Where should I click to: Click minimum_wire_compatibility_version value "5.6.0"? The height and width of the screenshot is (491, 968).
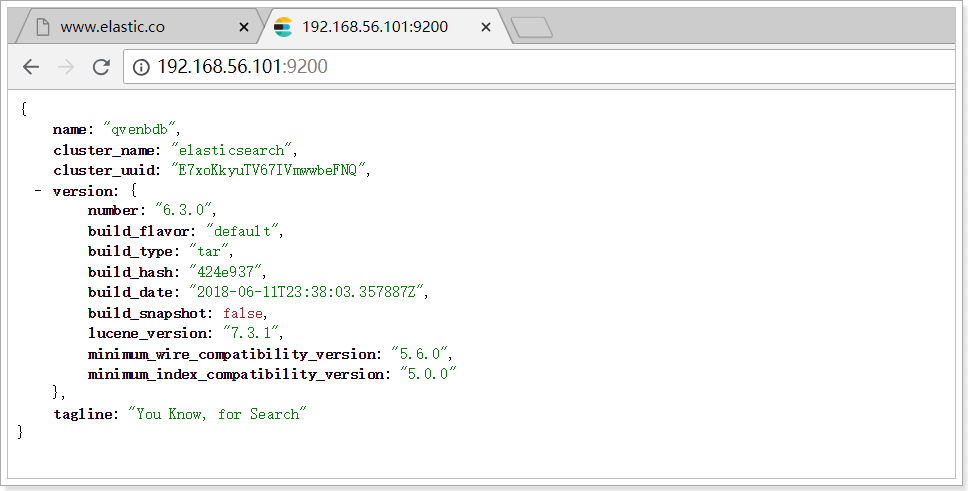coord(420,354)
